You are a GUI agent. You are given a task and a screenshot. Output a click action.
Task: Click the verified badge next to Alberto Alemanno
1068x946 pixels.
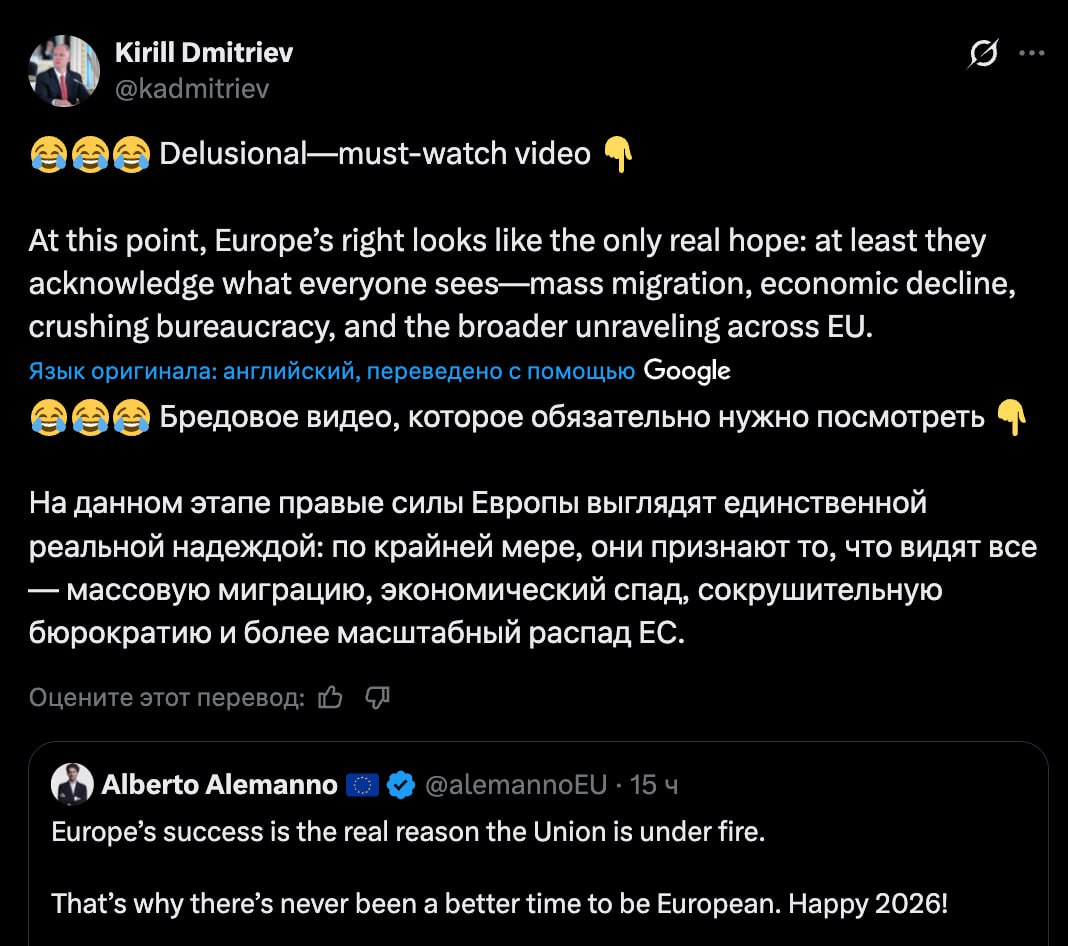pyautogui.click(x=400, y=785)
